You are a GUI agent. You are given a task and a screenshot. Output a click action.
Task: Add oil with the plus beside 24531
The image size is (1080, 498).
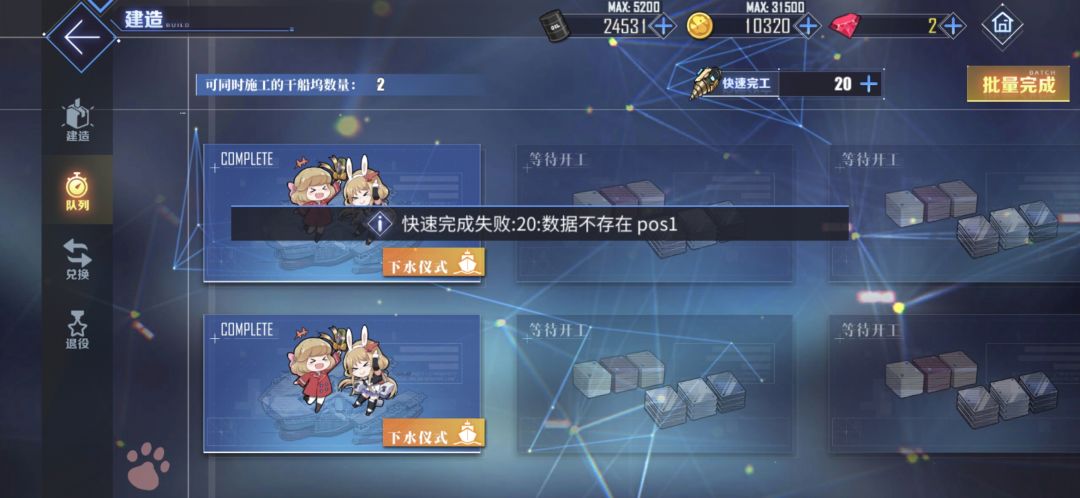tap(663, 27)
